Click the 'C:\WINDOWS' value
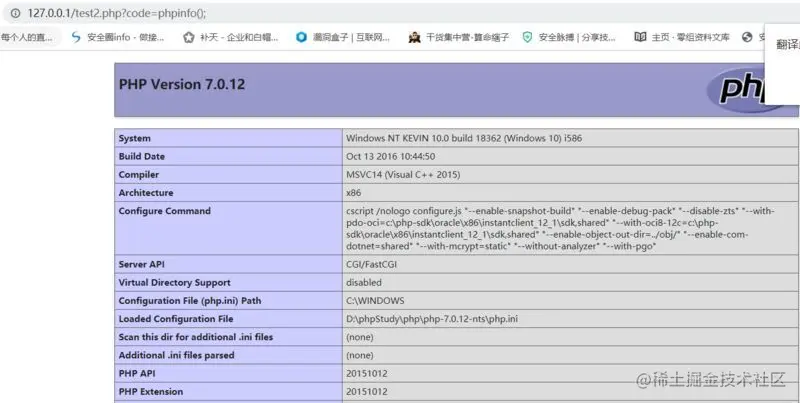This screenshot has height=403, width=800. coord(375,301)
